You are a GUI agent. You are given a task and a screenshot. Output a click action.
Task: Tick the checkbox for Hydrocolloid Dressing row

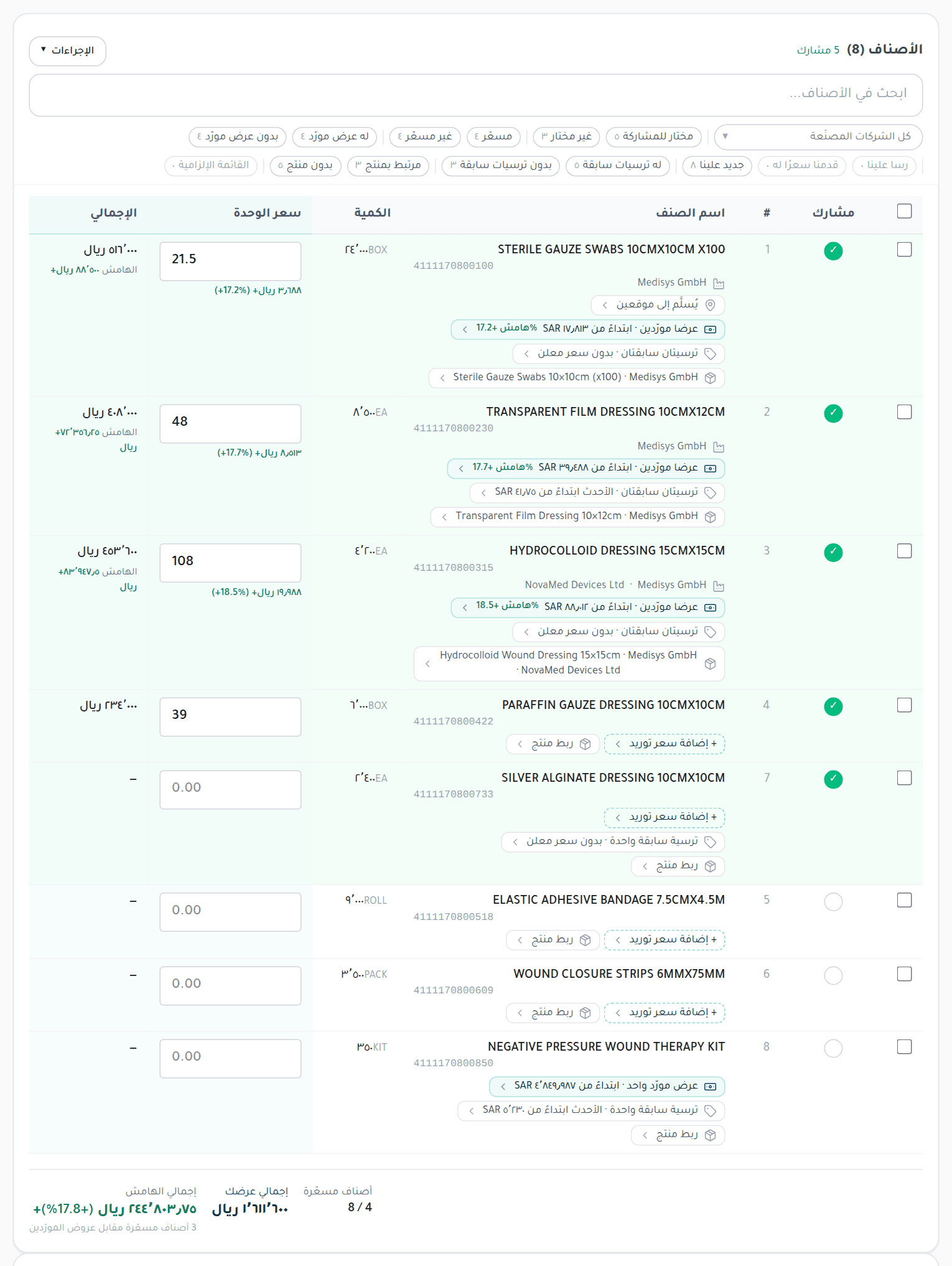[x=904, y=551]
